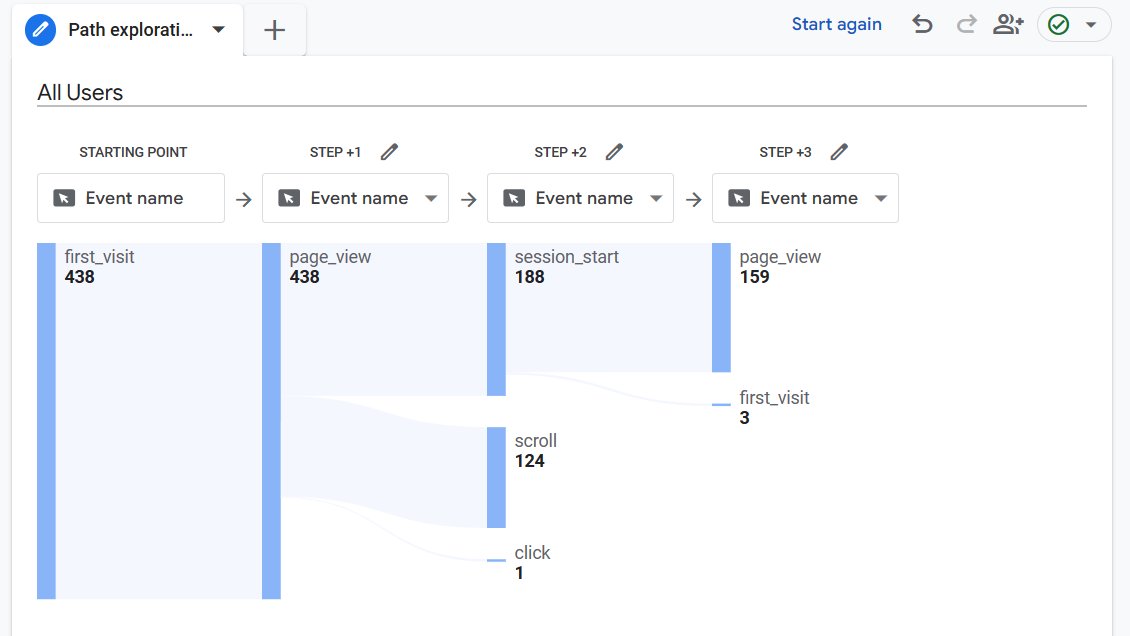The width and height of the screenshot is (1130, 636).
Task: Click the Start again link
Action: [836, 24]
